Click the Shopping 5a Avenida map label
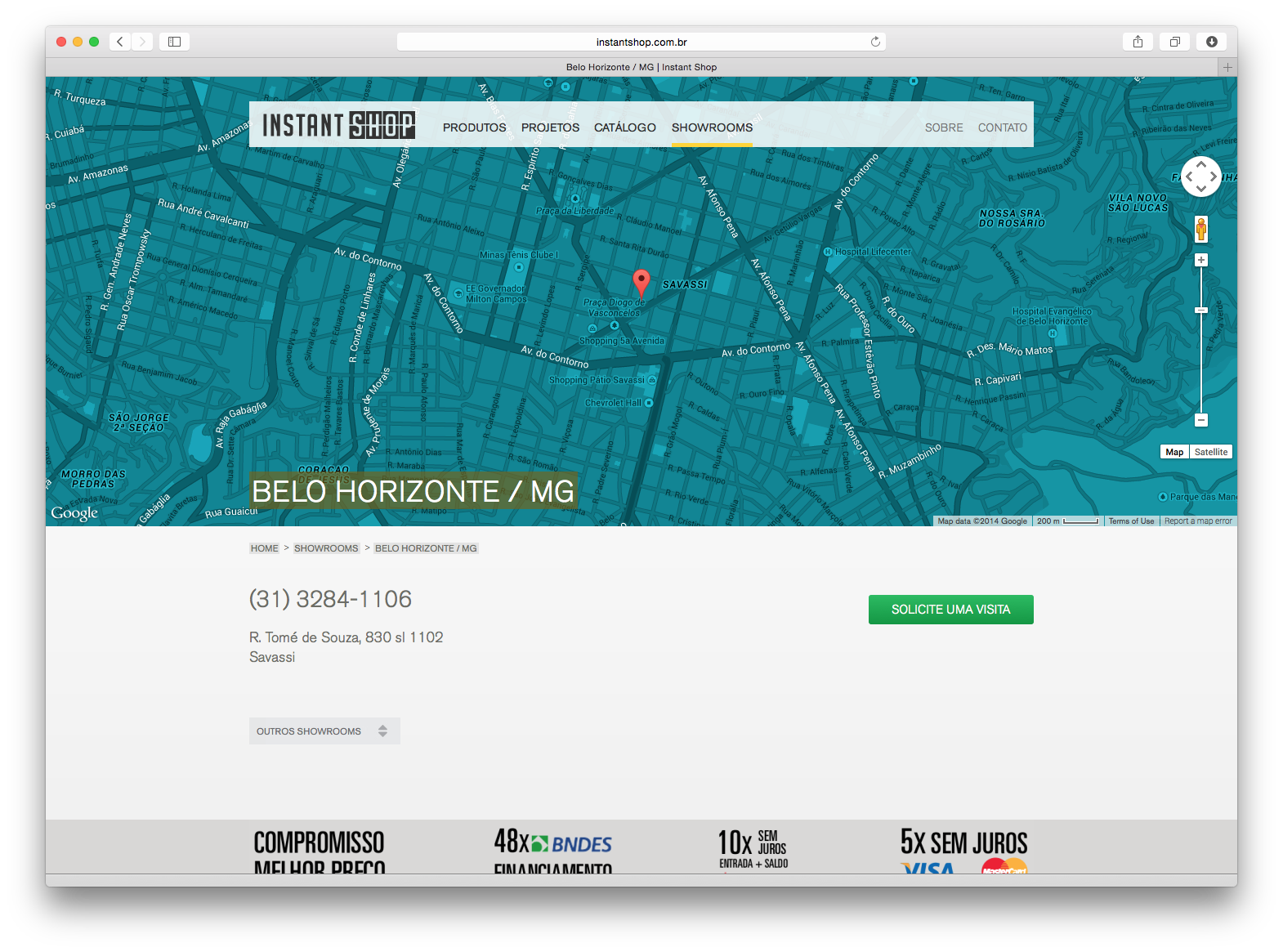Viewport: 1283px width, 952px height. click(621, 341)
